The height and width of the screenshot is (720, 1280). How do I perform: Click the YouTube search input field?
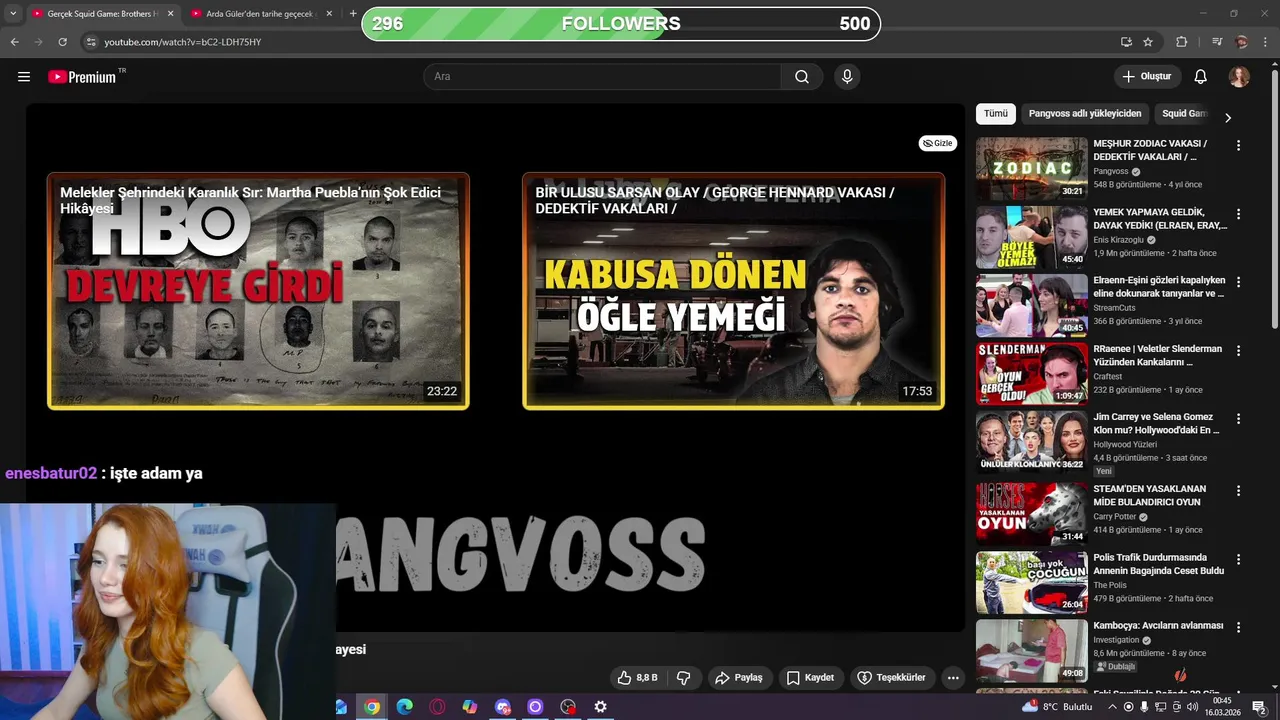coord(602,77)
